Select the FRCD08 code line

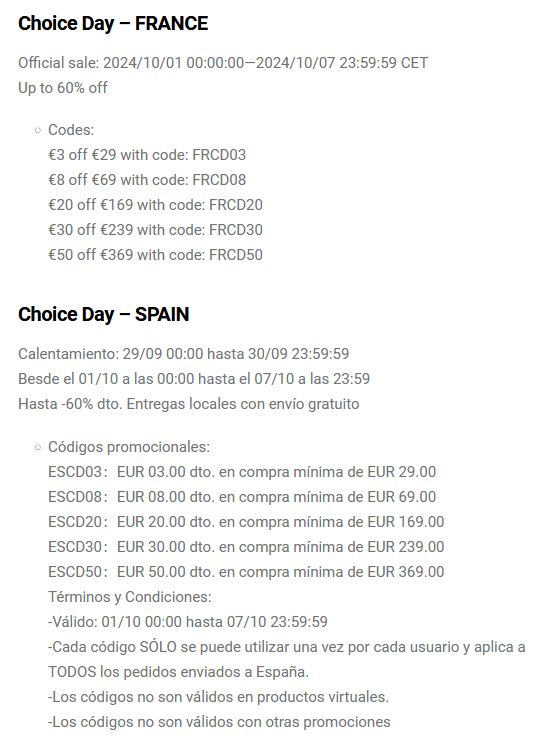[147, 180]
